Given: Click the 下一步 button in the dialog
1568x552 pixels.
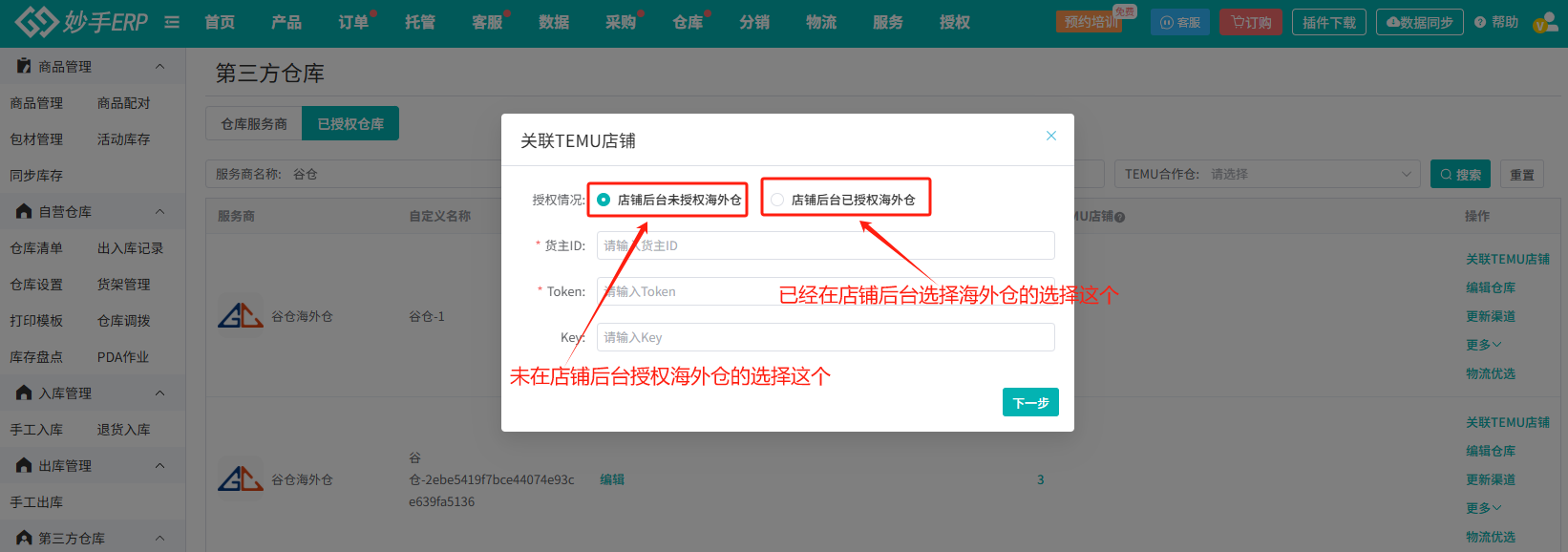Looking at the screenshot, I should coord(1030,402).
